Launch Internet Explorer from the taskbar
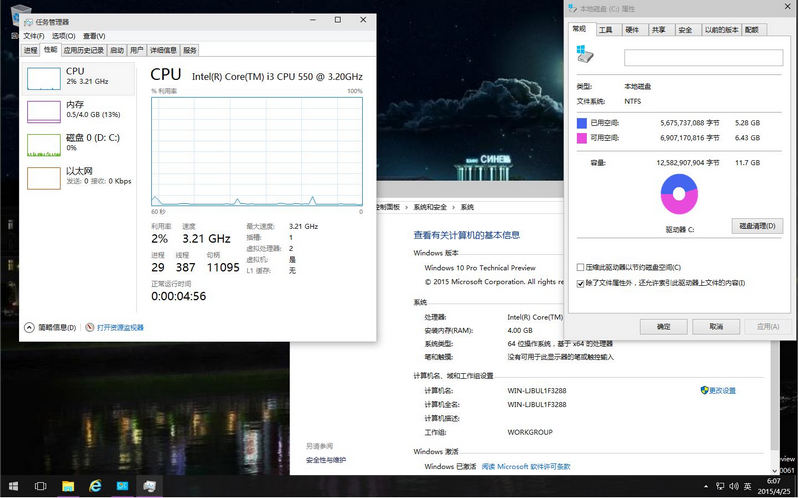The image size is (799, 498). (x=95, y=486)
